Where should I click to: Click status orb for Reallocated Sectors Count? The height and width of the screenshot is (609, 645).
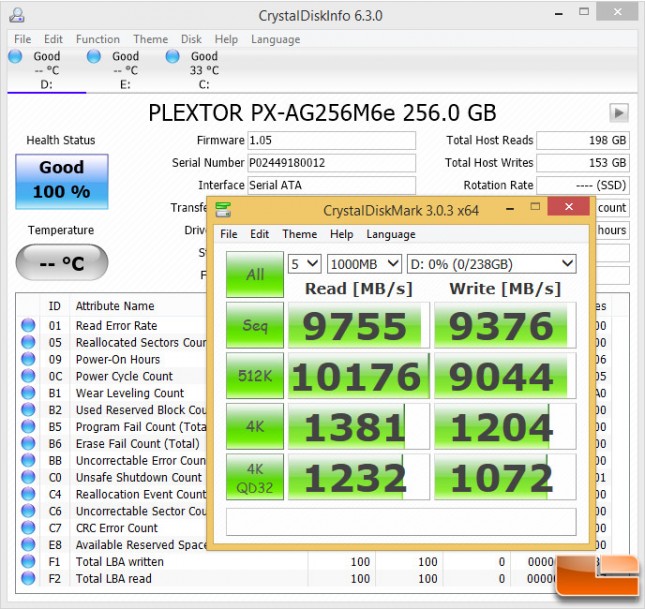[28, 342]
